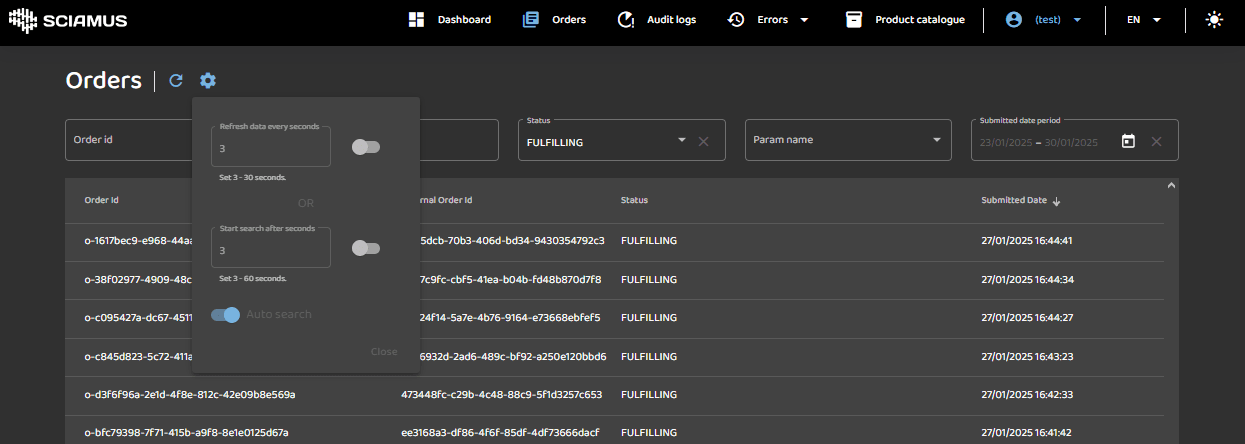The height and width of the screenshot is (444, 1245).
Task: Open order o-d3f6f96a-2e1d-4f8e-812c-42e09b8e569a
Action: [189, 395]
